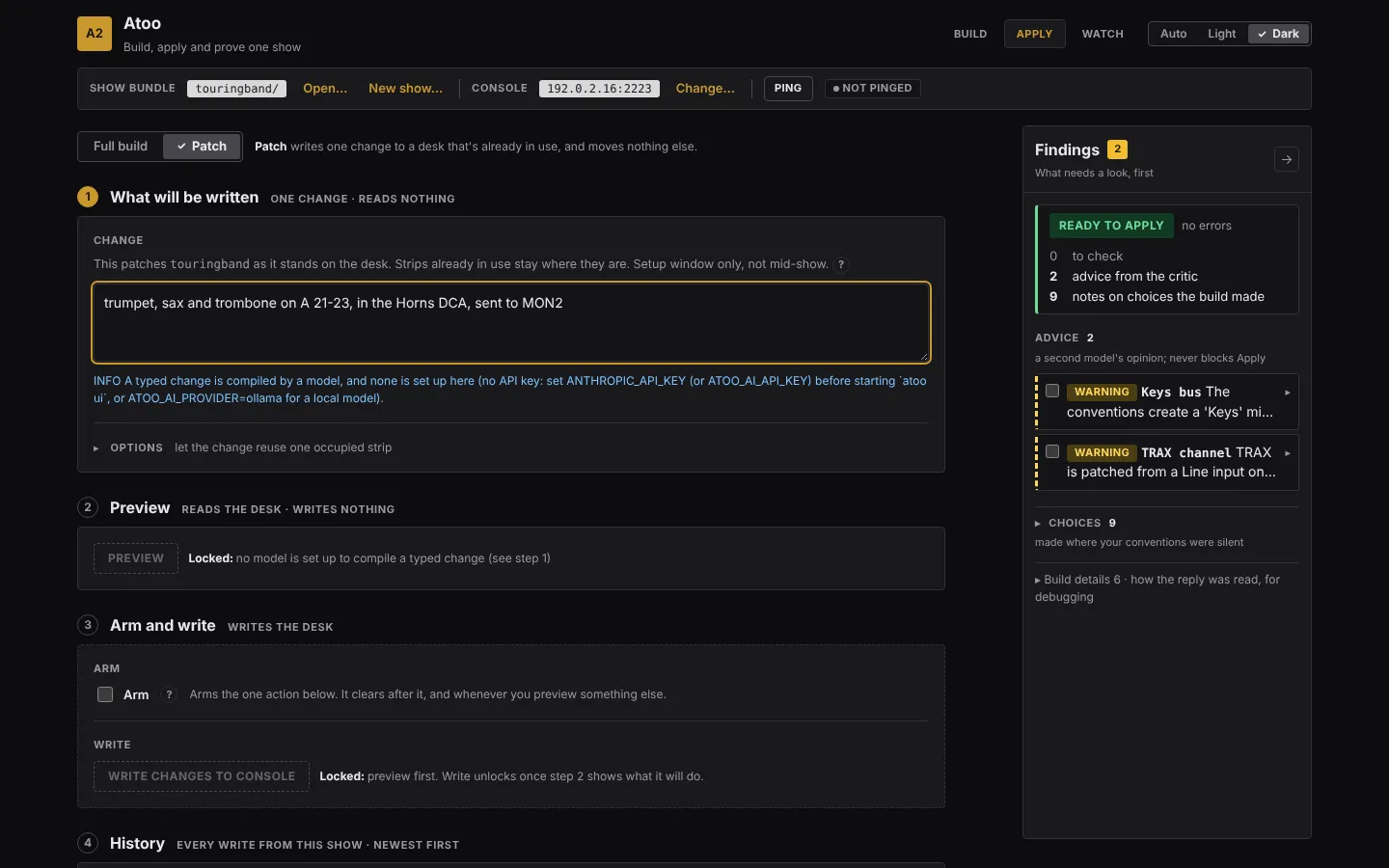Expand the TRAX channel warning arrow
Image resolution: width=1389 pixels, height=868 pixels.
(x=1288, y=453)
